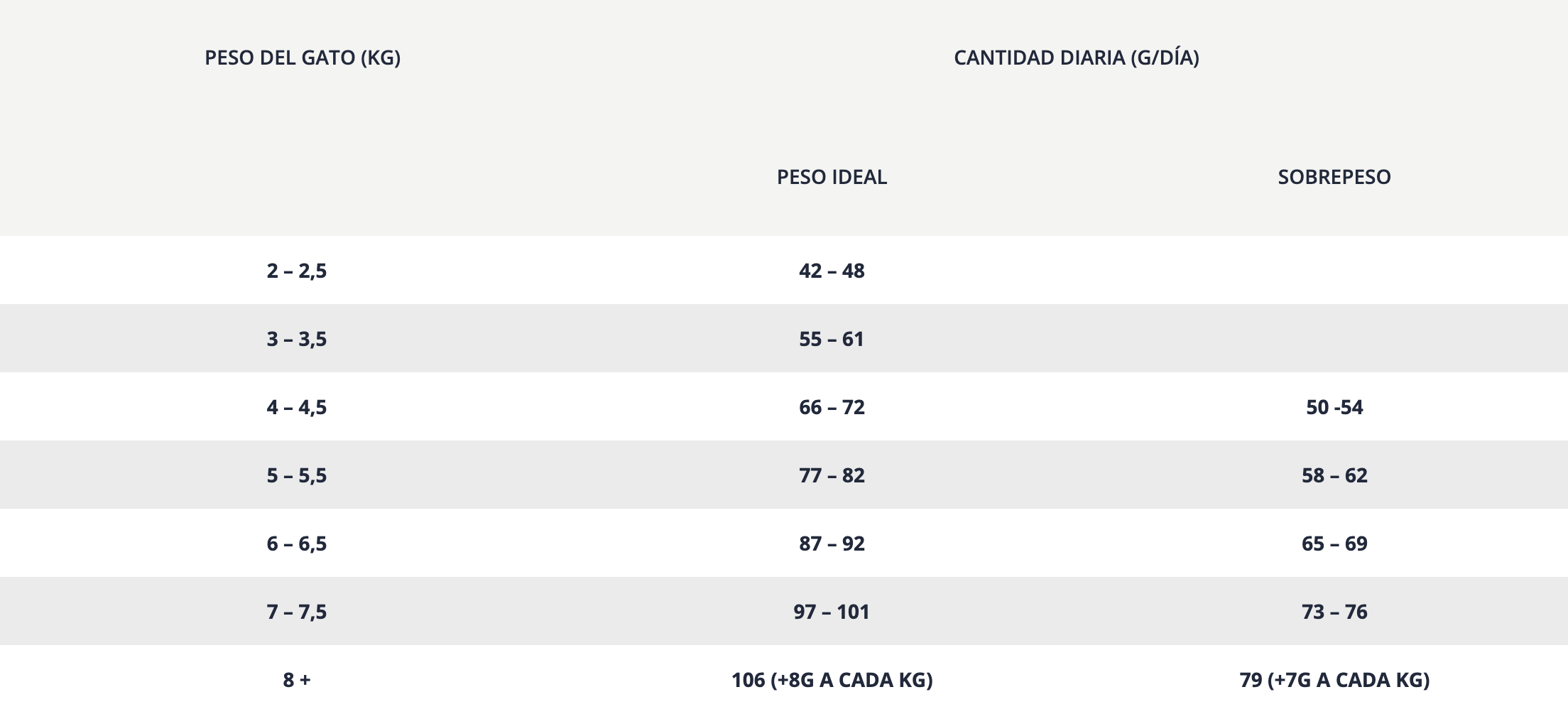Click the "PESO DEL GATO (KG)" column header
This screenshot has width=1568, height=719.
click(303, 58)
